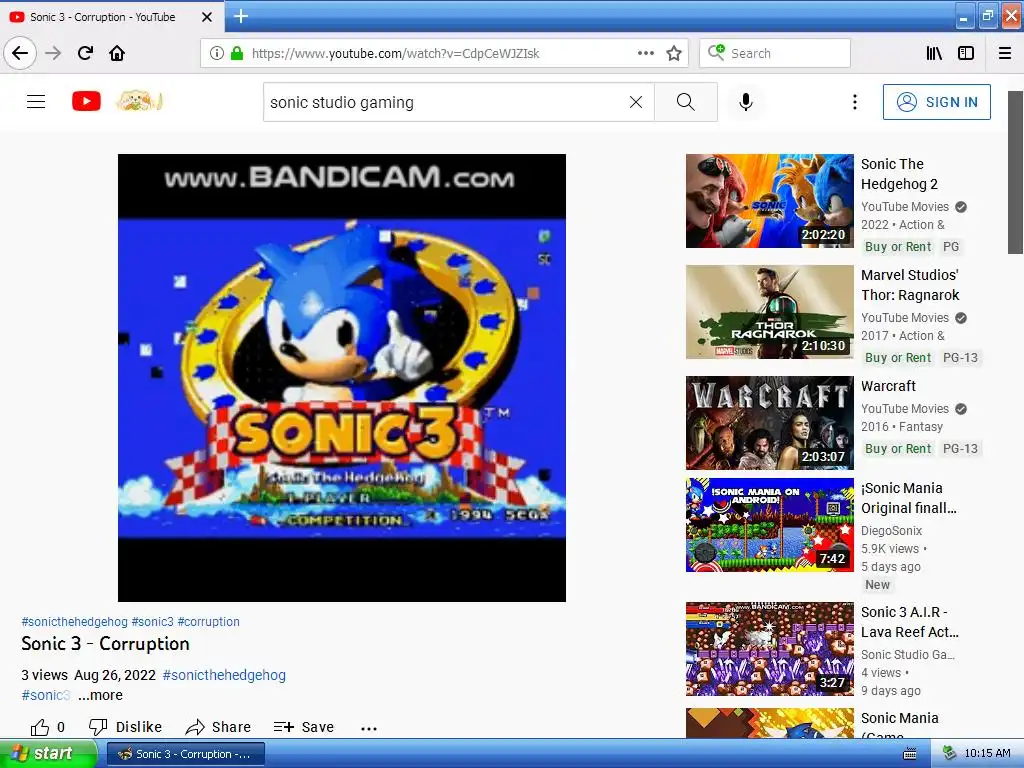Image resolution: width=1024 pixels, height=768 pixels.
Task: Open the Thor: Ragnarok thumbnail
Action: 769,312
